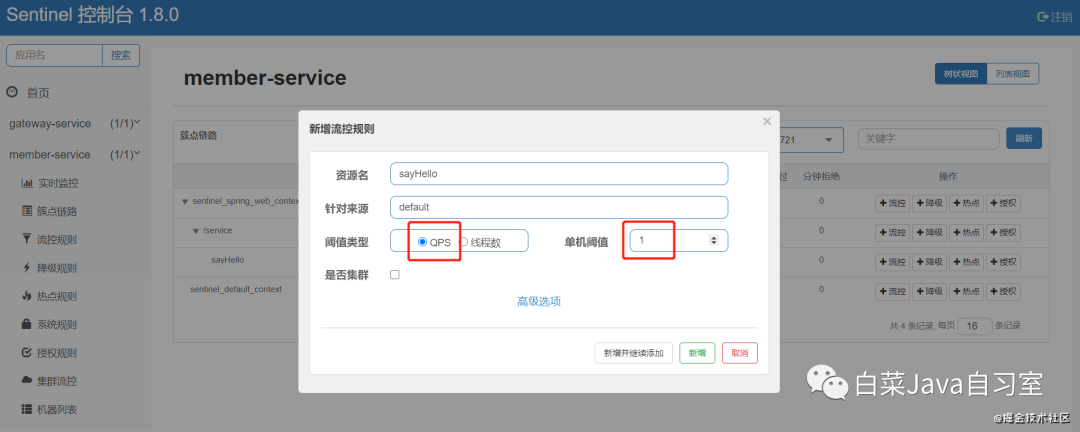Click the 簇点链路 list icon

[27, 212]
